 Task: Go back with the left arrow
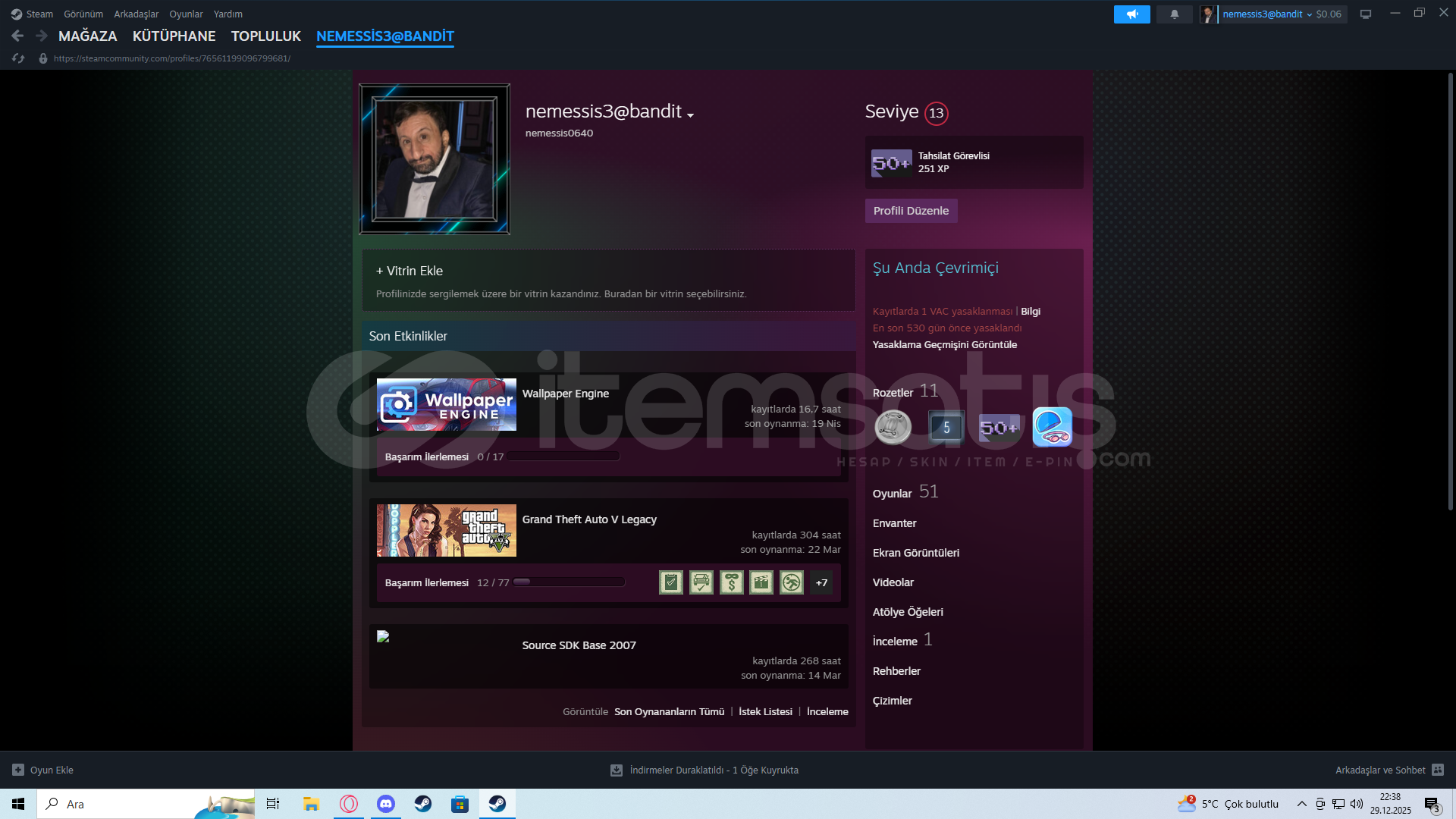(17, 36)
